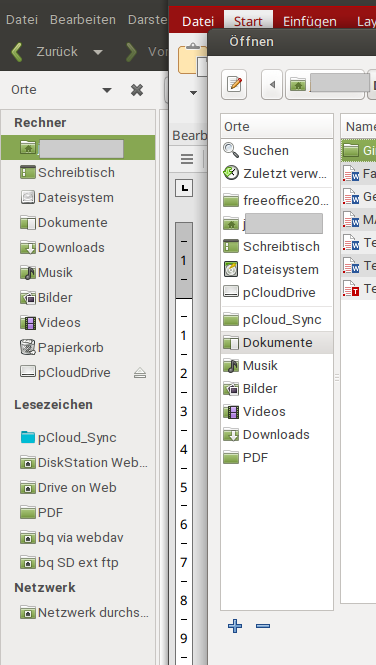Viewport: 376px width, 665px height.
Task: Click the hamburger menu icon in word processor
Action: tap(187, 159)
